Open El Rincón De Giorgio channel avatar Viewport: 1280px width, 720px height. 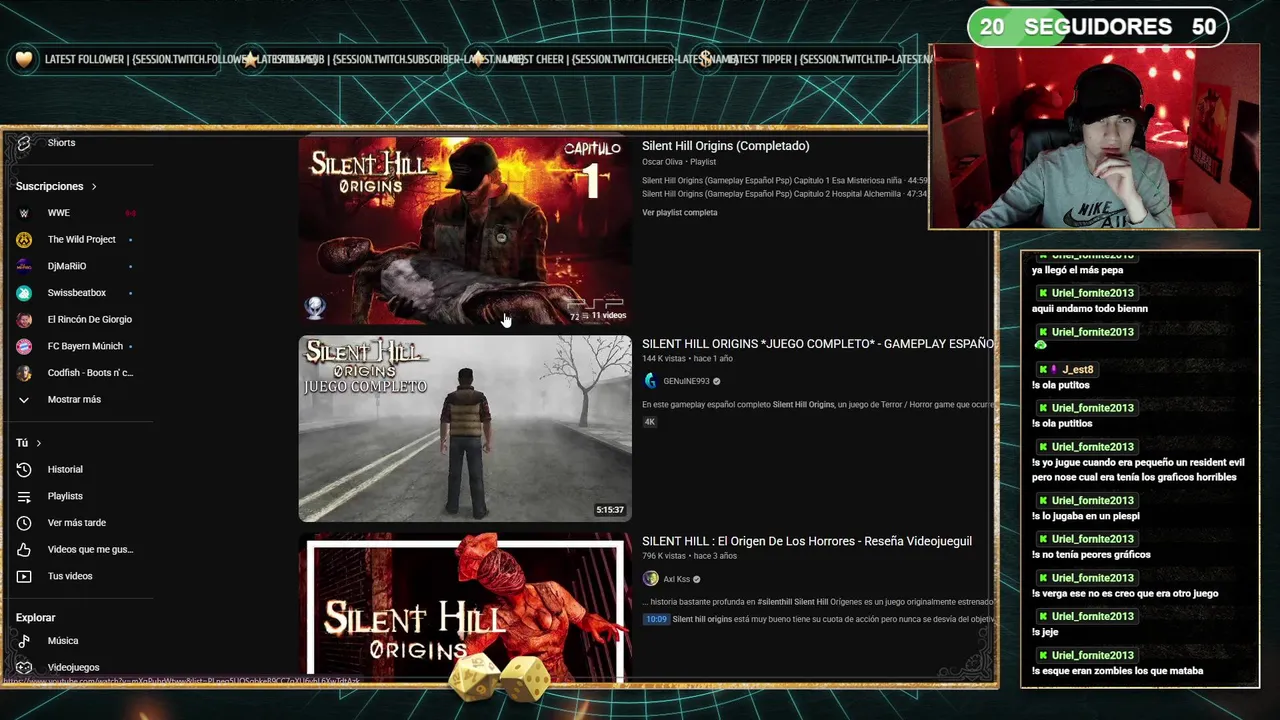[24, 320]
